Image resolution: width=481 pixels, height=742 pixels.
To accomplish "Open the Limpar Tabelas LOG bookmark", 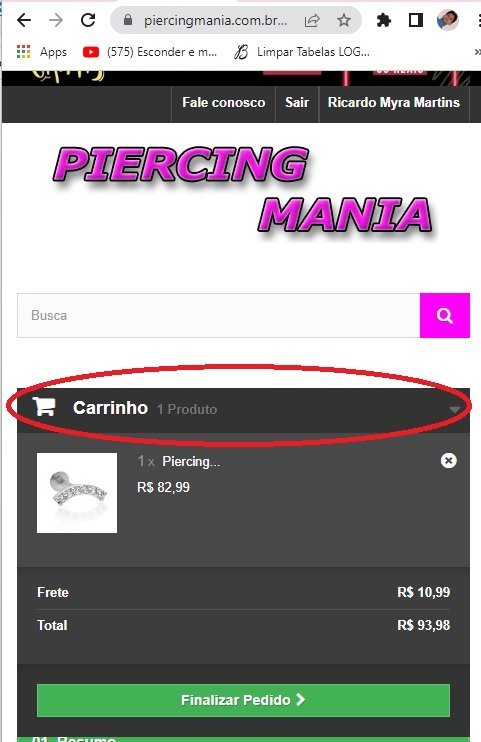I will pos(302,52).
